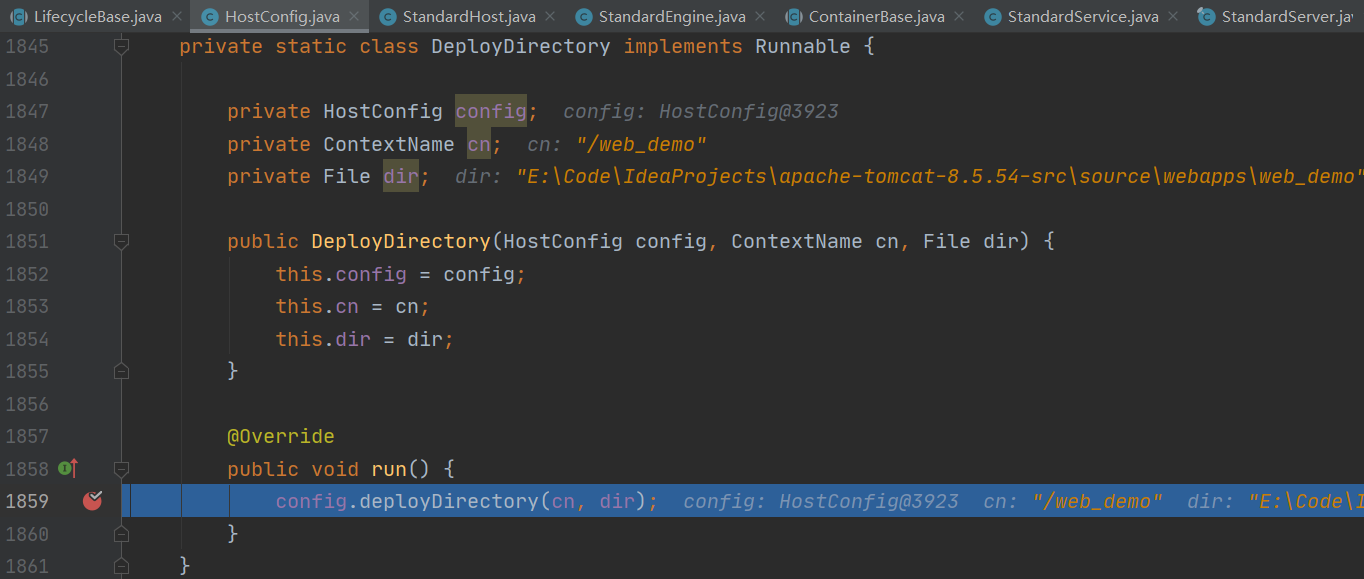The image size is (1364, 579).
Task: Click the DeployDirectory constructor name on line 1851
Action: pos(401,241)
